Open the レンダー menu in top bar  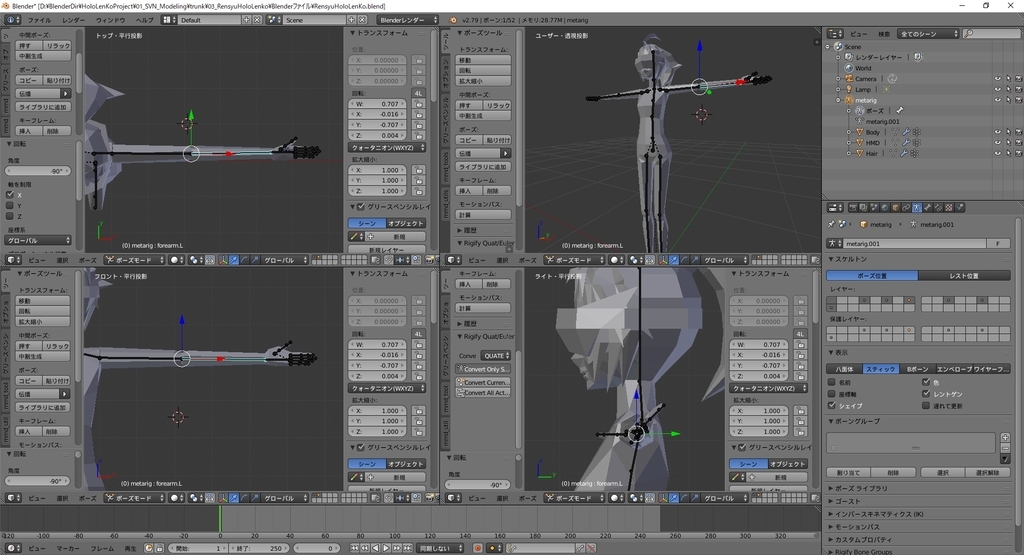coord(74,20)
